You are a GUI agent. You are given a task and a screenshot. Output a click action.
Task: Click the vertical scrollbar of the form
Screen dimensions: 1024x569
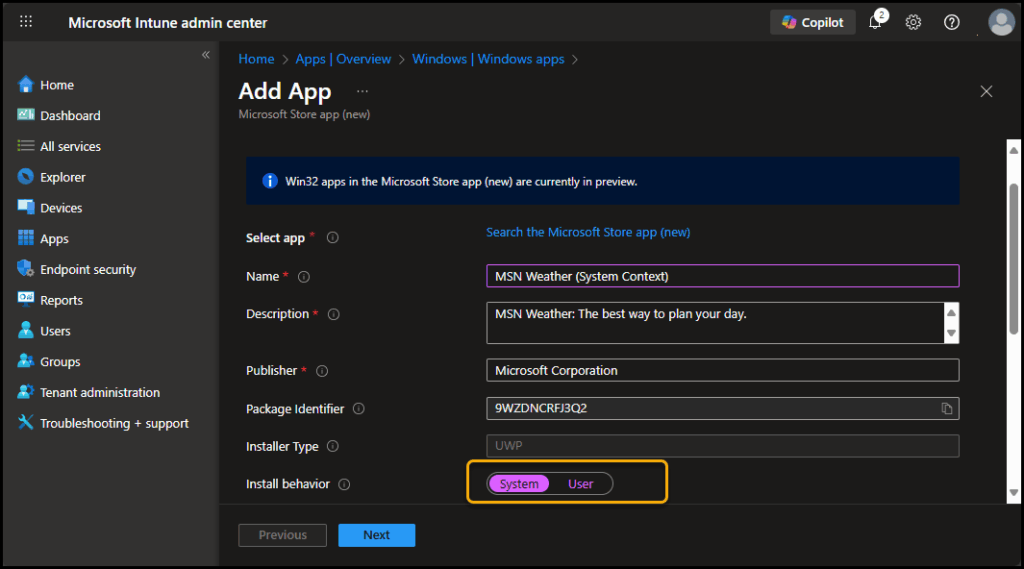click(x=1013, y=258)
